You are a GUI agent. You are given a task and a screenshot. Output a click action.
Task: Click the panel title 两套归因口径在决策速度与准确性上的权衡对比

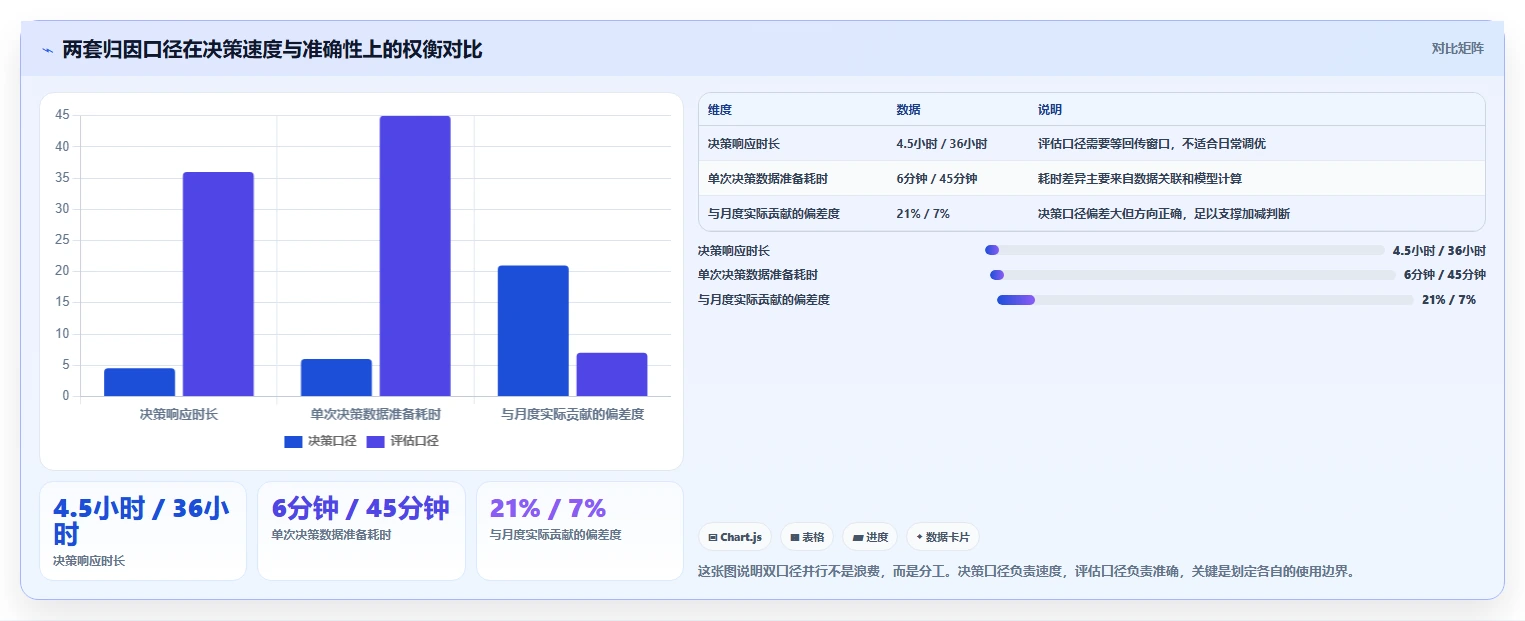click(272, 50)
